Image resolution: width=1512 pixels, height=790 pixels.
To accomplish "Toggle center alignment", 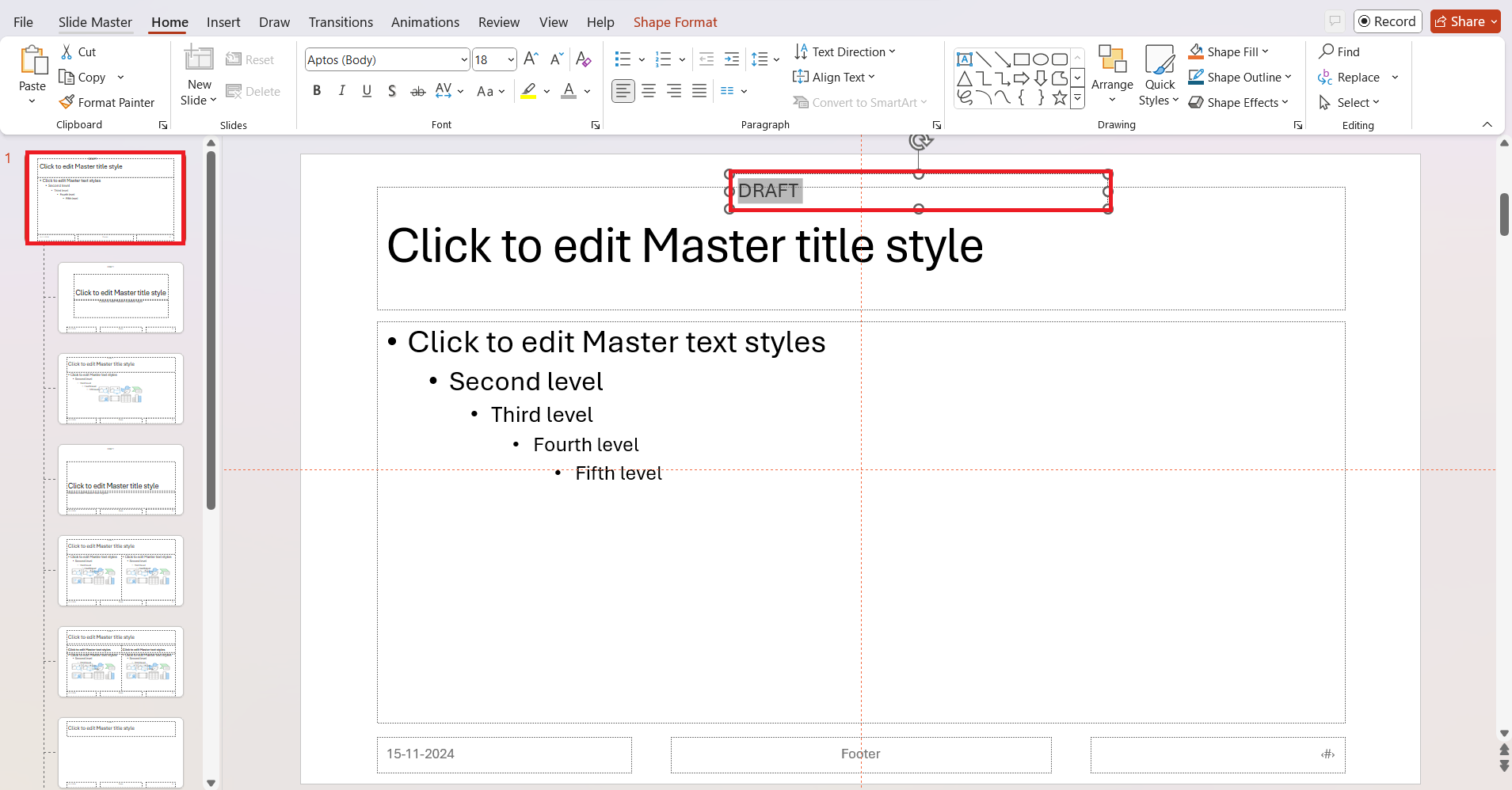I will tap(649, 91).
